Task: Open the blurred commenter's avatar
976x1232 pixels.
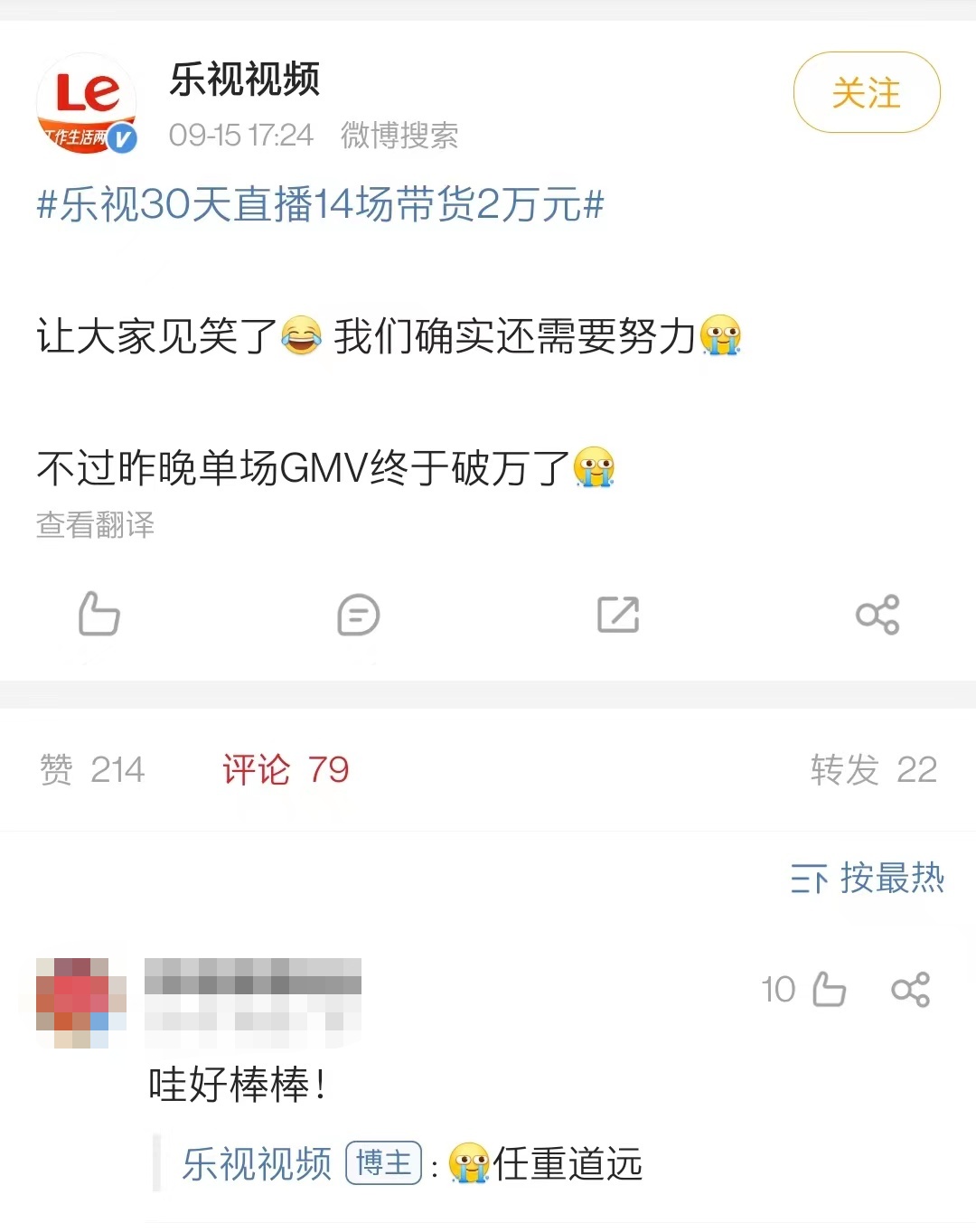Action: pos(81,1002)
